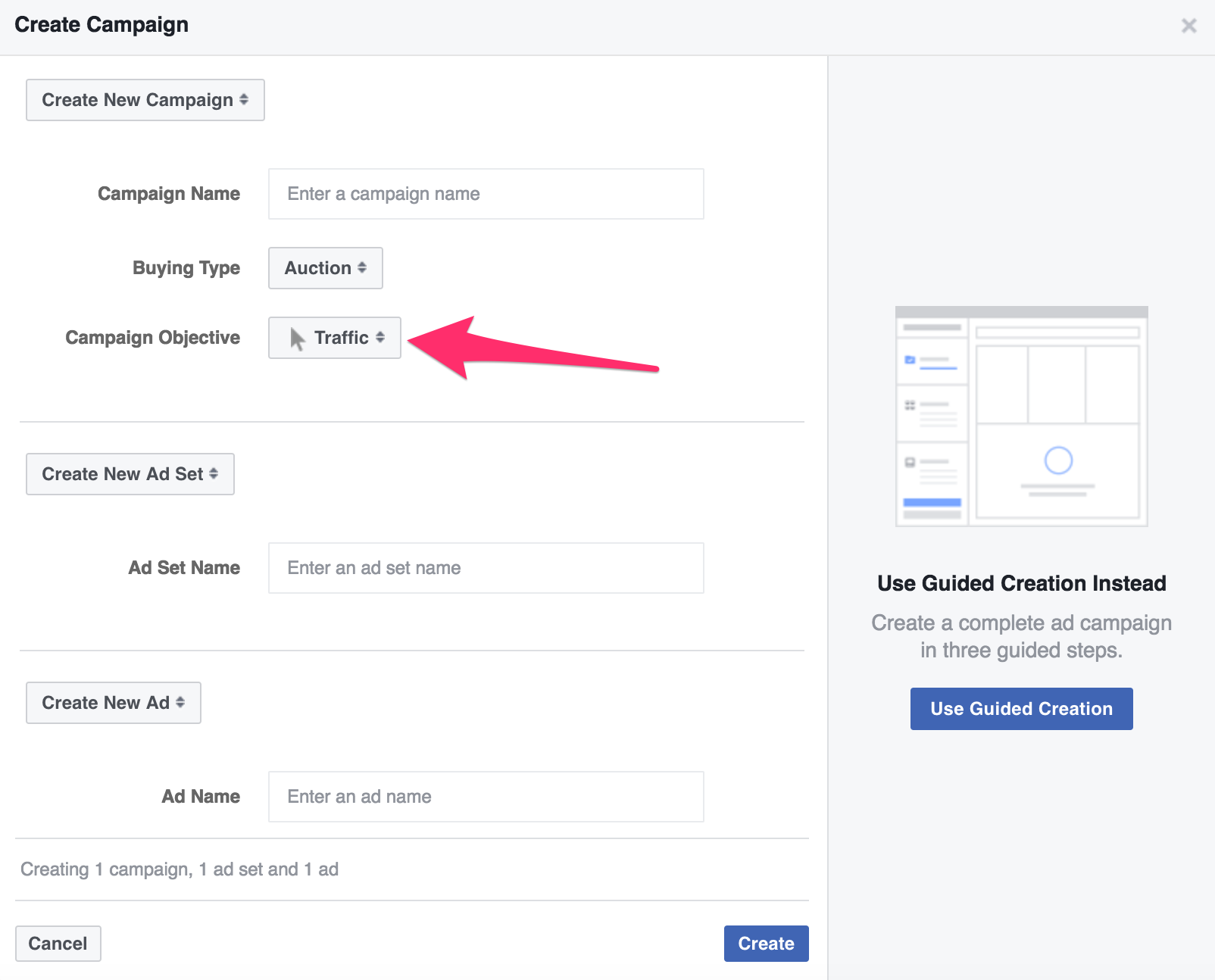1215x980 pixels.
Task: Click the Ad Name input field
Action: tap(486, 797)
